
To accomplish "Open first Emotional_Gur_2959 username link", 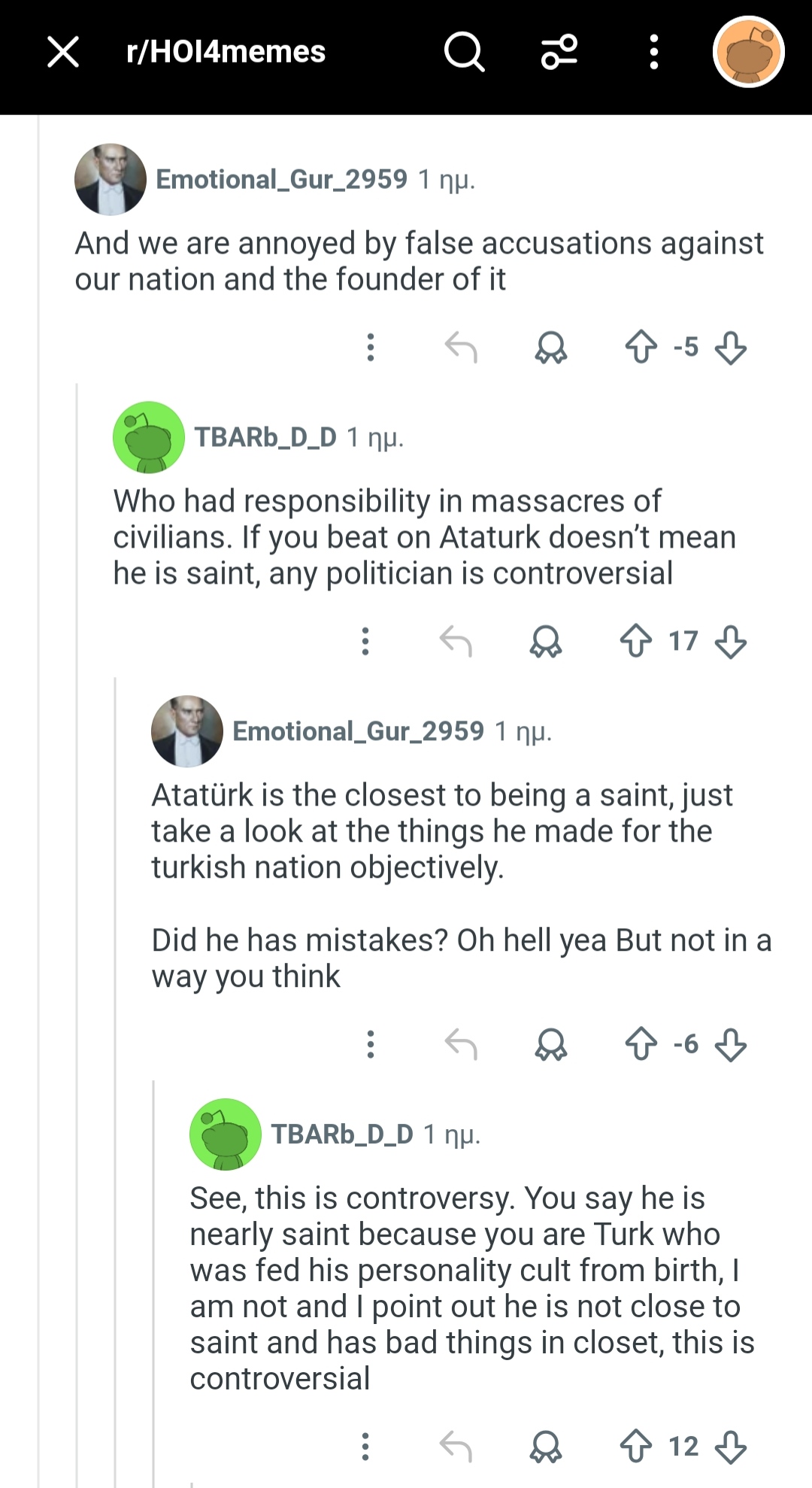I will click(281, 179).
